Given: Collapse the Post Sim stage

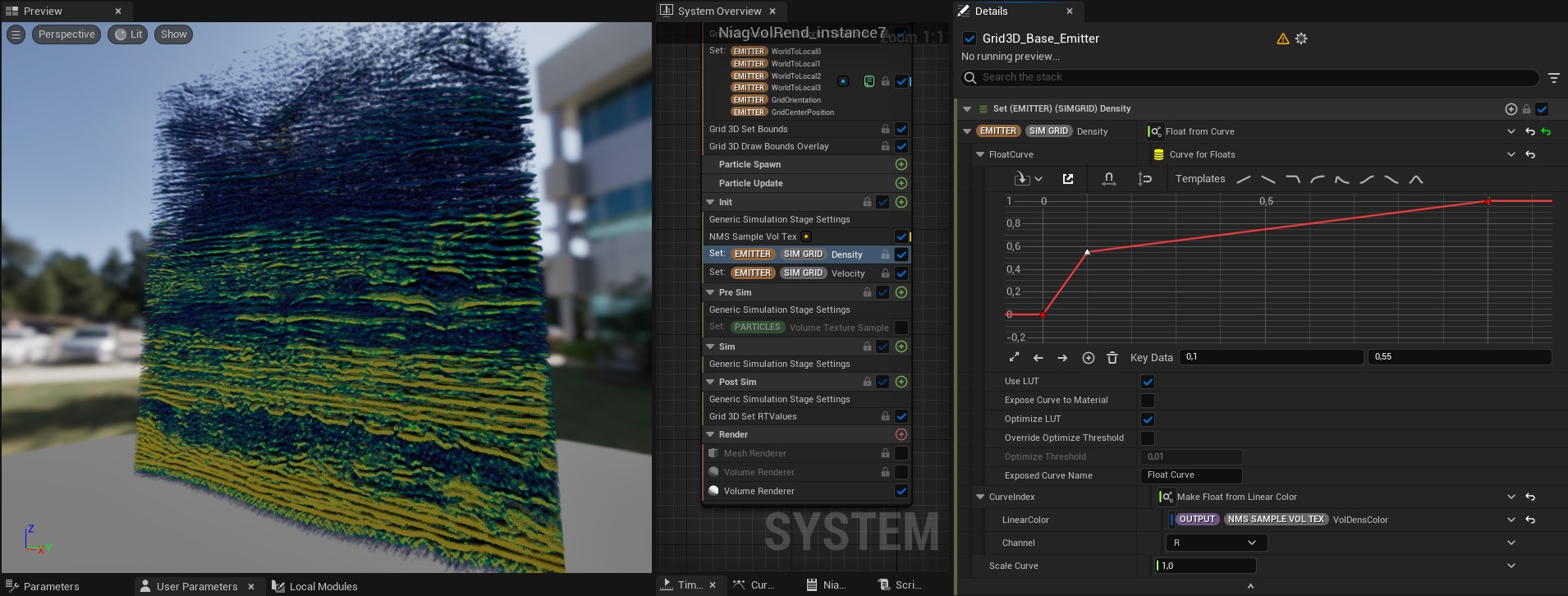Looking at the screenshot, I should (x=710, y=382).
